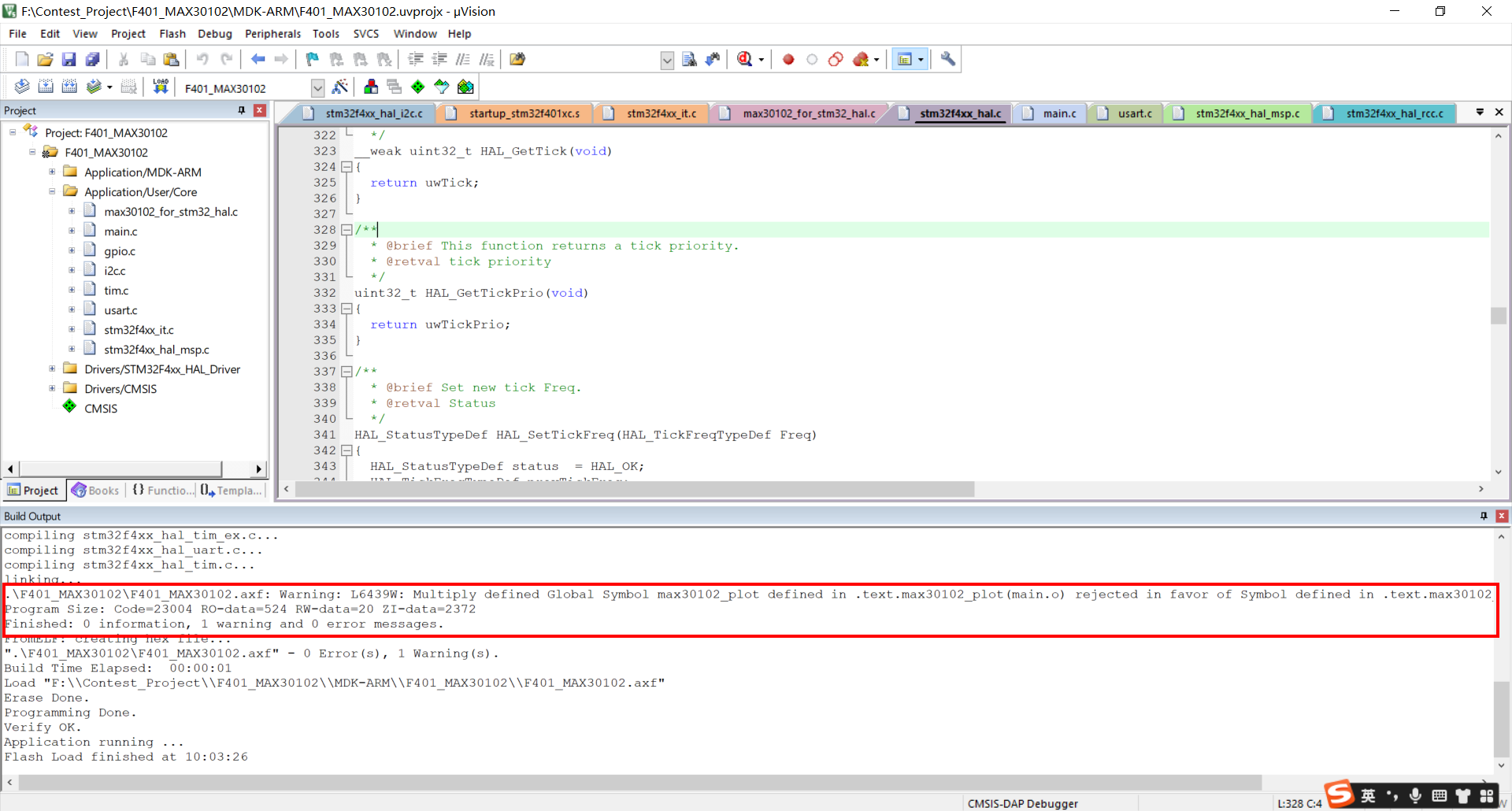The image size is (1512, 811).
Task: Toggle the comment fold at line 337
Action: [x=346, y=372]
